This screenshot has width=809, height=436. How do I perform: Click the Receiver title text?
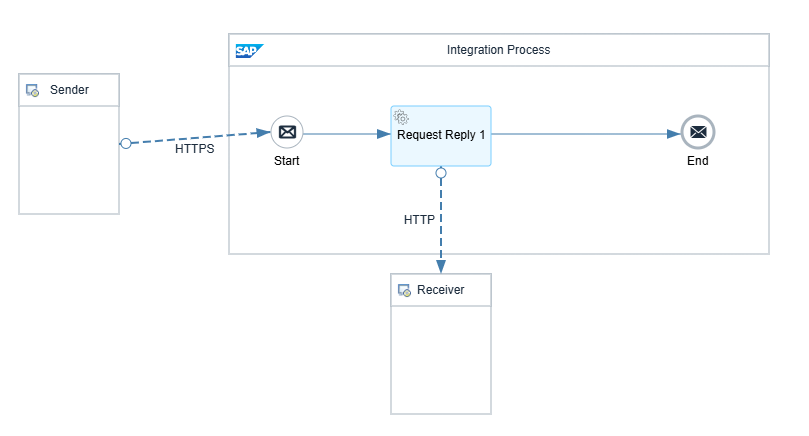pos(441,290)
